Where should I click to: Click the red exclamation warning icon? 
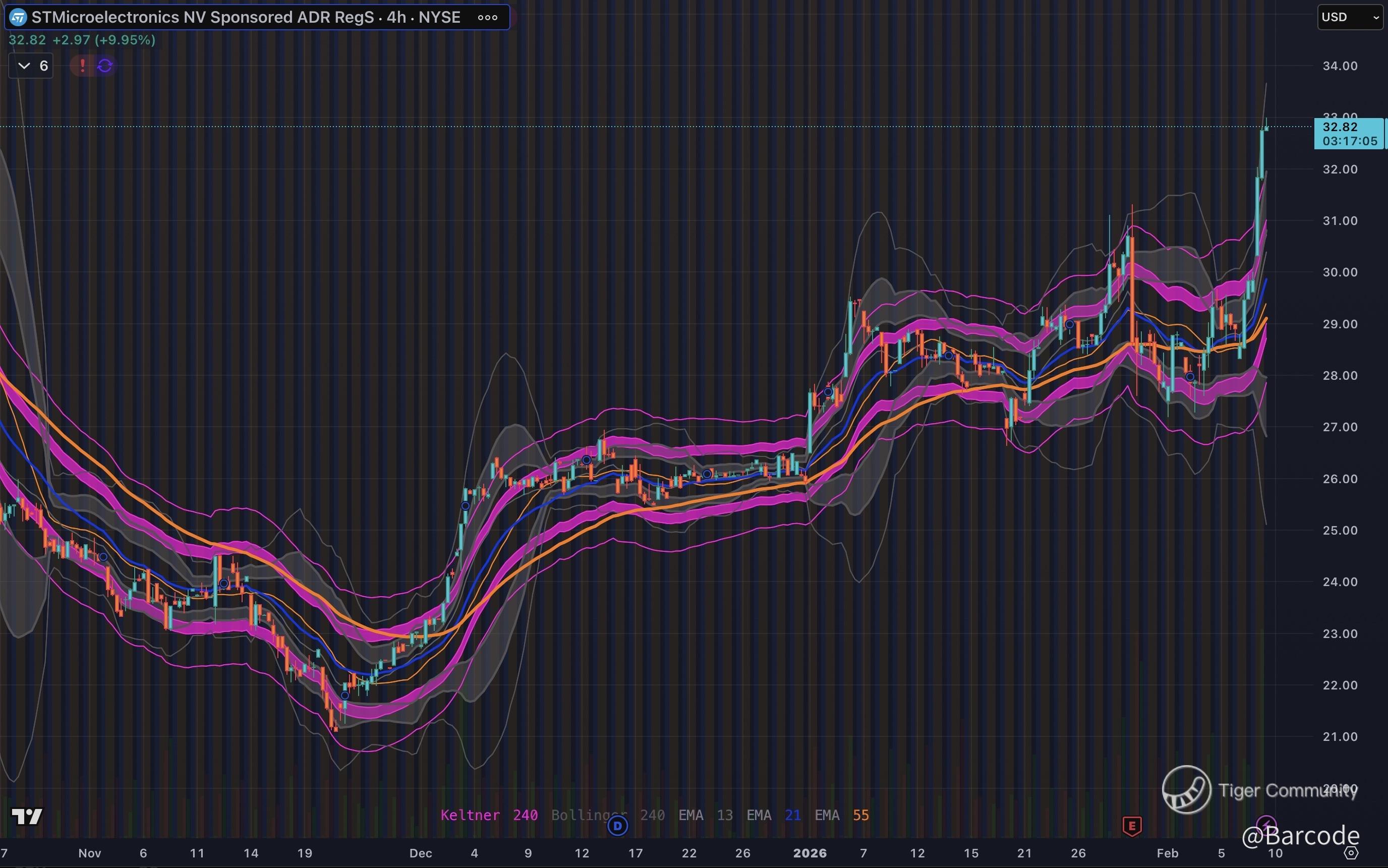coord(82,66)
